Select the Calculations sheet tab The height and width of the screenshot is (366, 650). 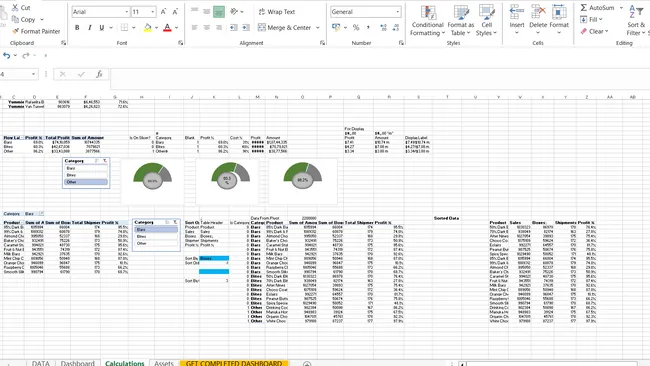[124, 363]
